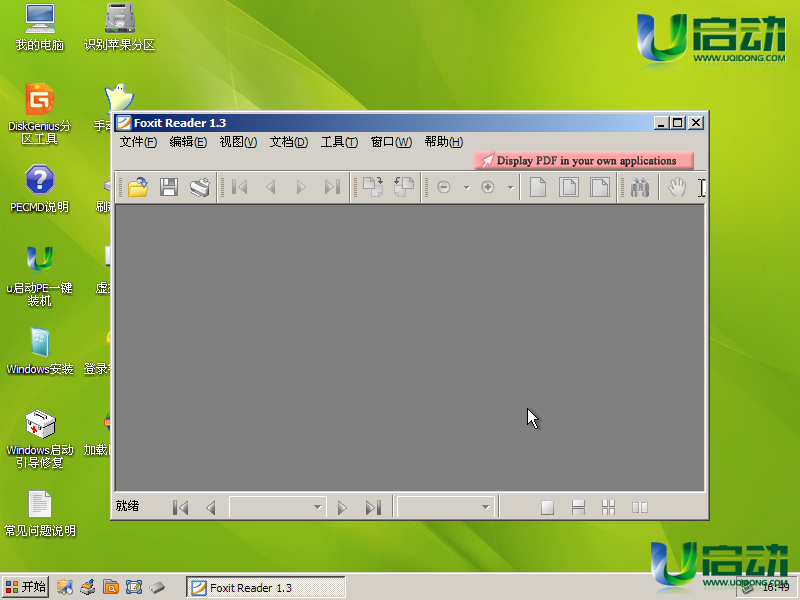Image resolution: width=800 pixels, height=600 pixels.
Task: Open a PDF with the folder icon
Action: pyautogui.click(x=138, y=187)
